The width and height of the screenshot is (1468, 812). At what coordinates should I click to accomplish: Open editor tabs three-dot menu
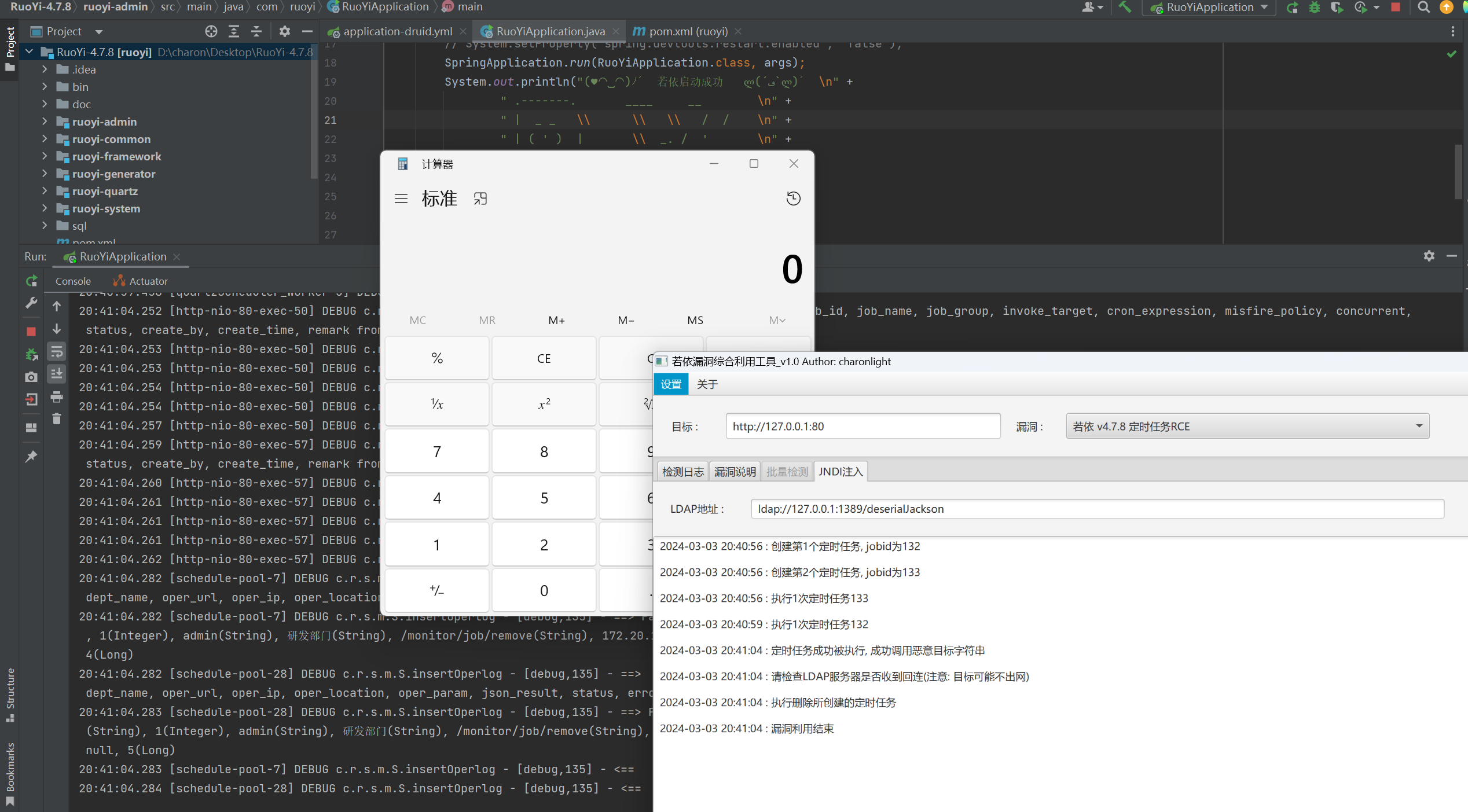pyautogui.click(x=1452, y=31)
